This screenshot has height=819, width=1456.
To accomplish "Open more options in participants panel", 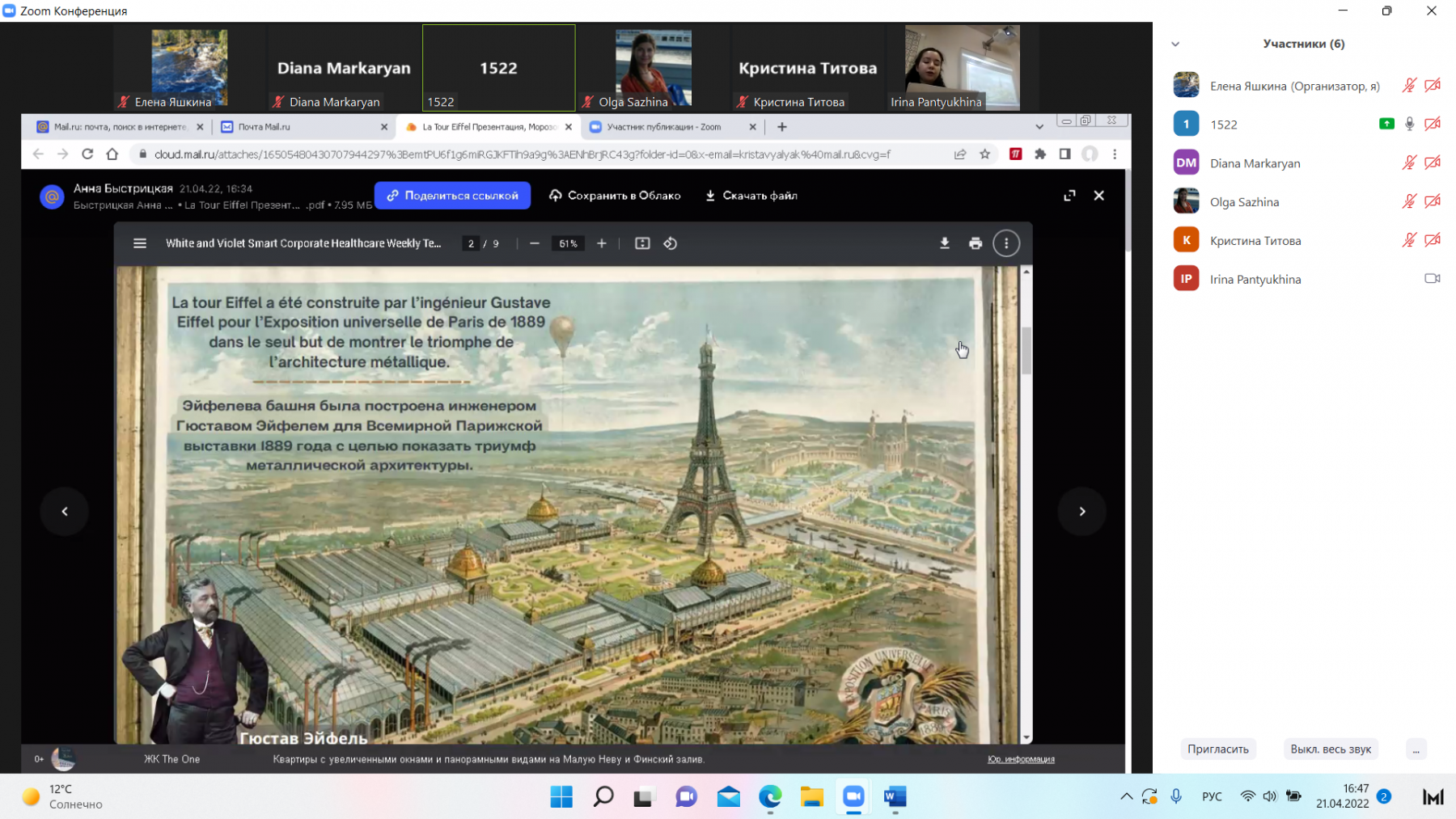I will click(1416, 749).
